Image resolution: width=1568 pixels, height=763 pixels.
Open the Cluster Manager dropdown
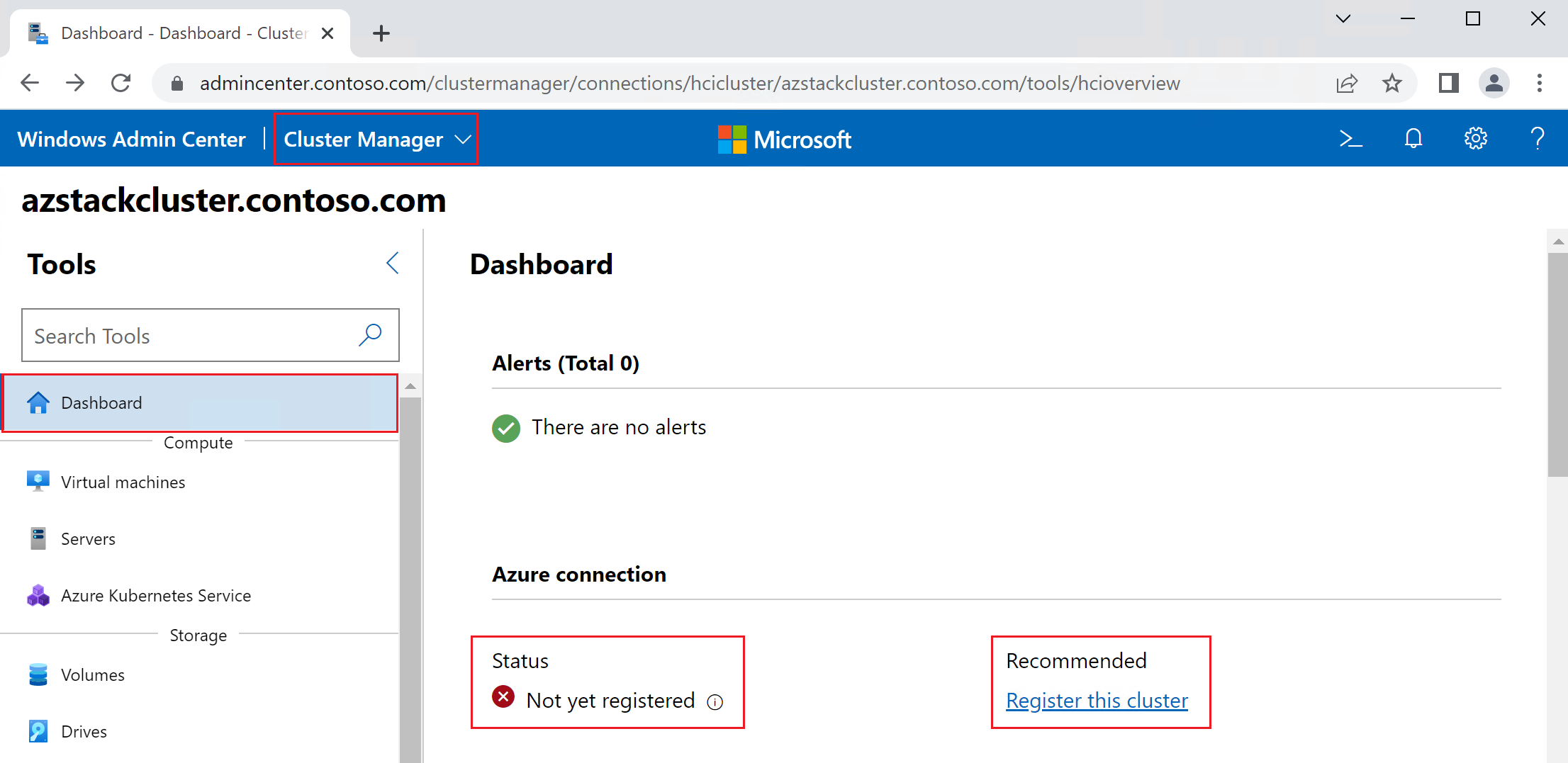click(376, 140)
